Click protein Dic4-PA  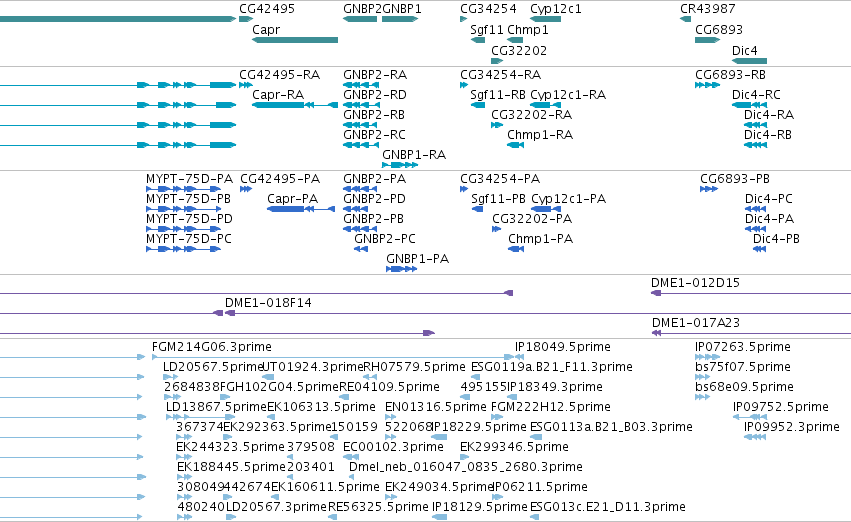coord(770,219)
